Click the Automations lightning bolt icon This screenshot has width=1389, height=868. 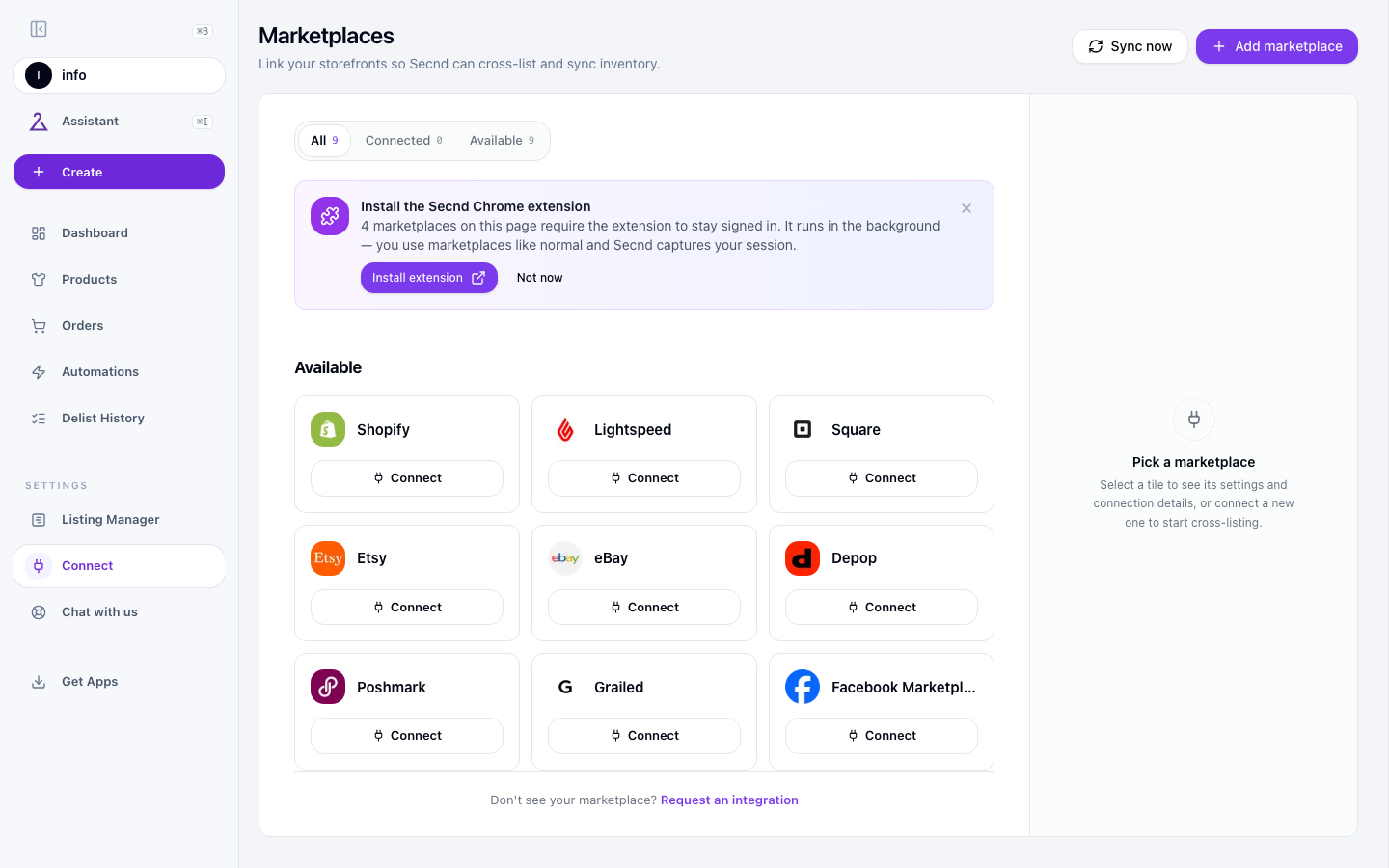tap(39, 372)
